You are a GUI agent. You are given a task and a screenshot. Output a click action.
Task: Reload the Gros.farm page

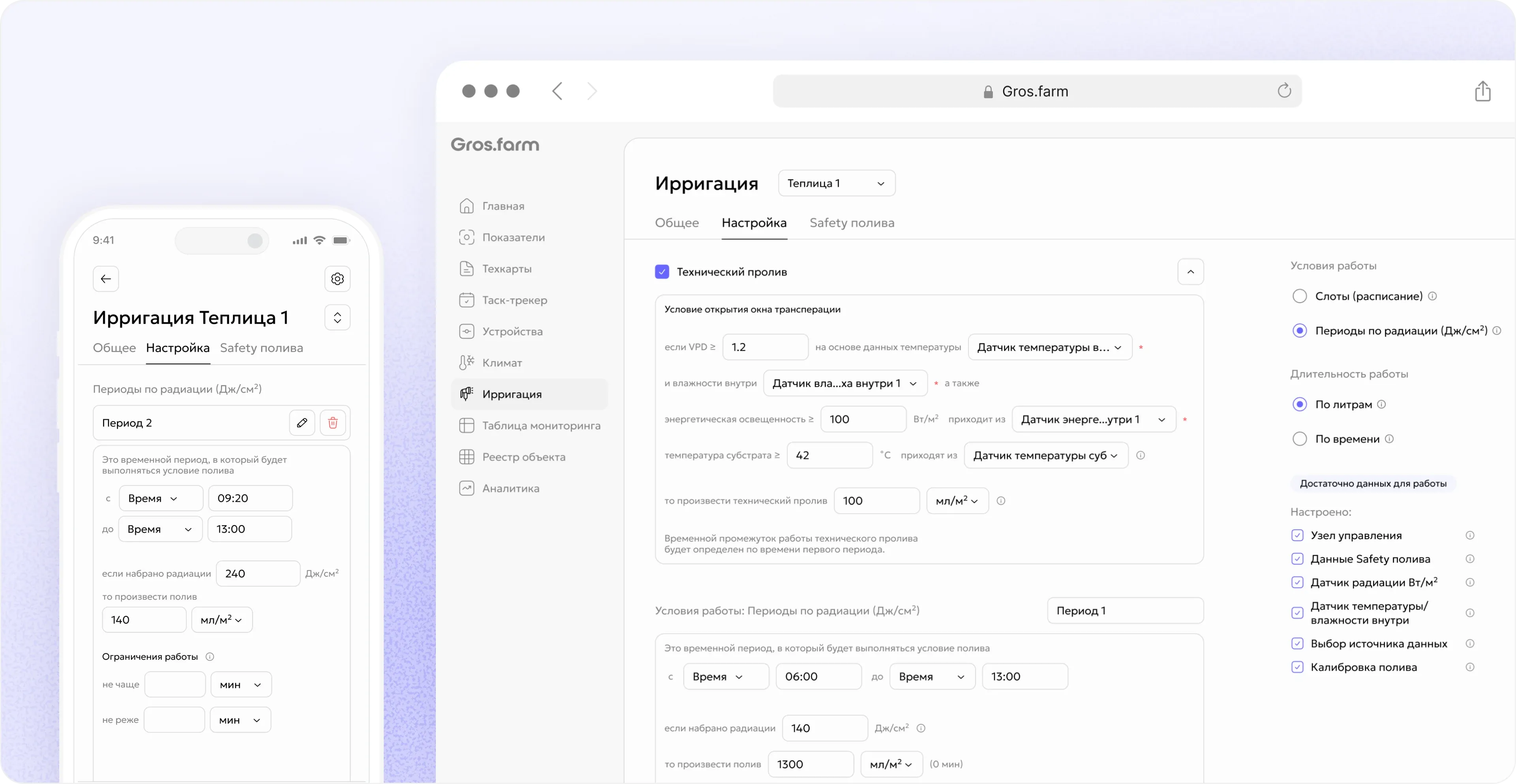coord(1284,91)
